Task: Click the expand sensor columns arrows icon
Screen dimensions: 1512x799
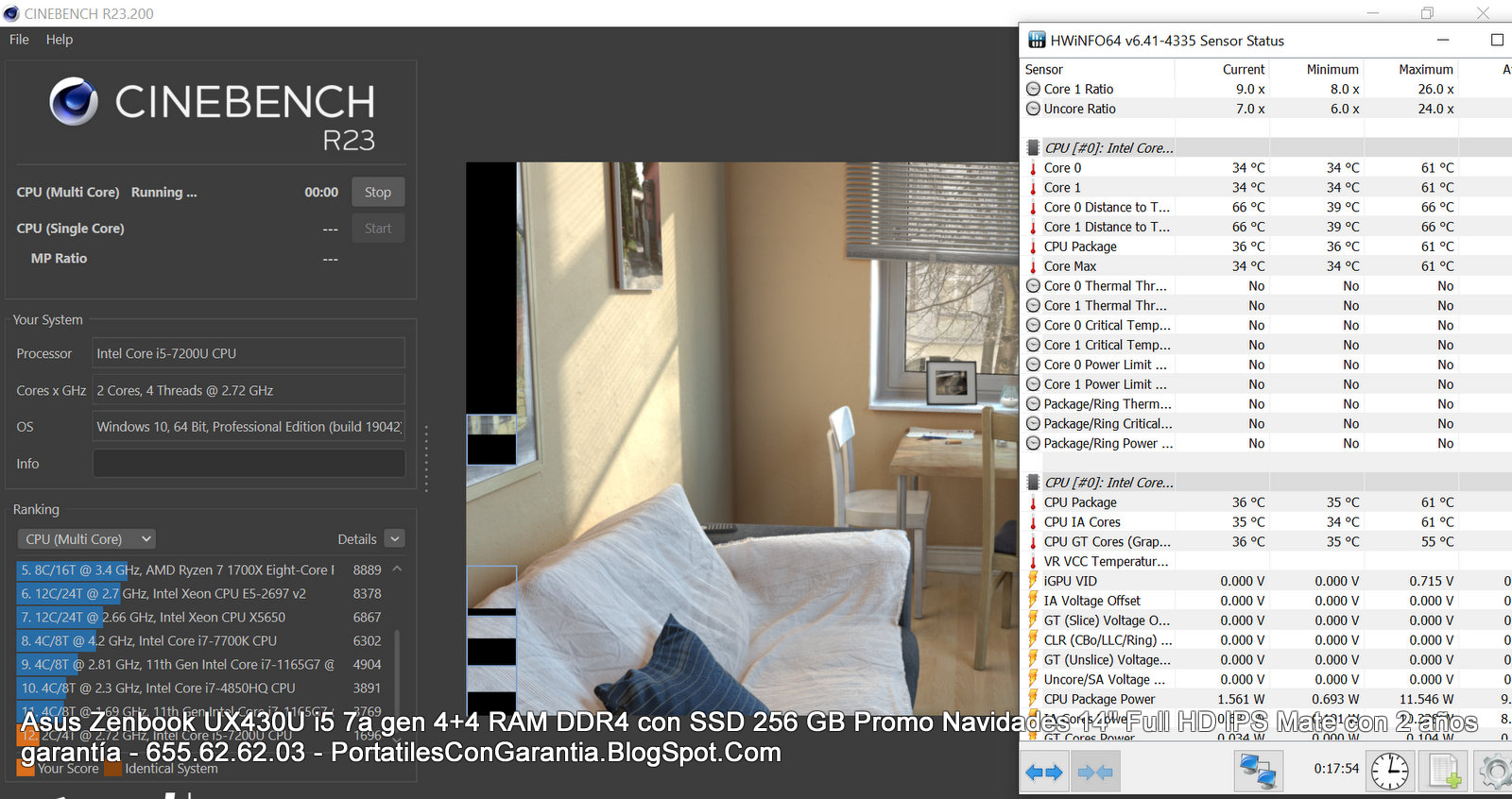Action: click(1044, 772)
